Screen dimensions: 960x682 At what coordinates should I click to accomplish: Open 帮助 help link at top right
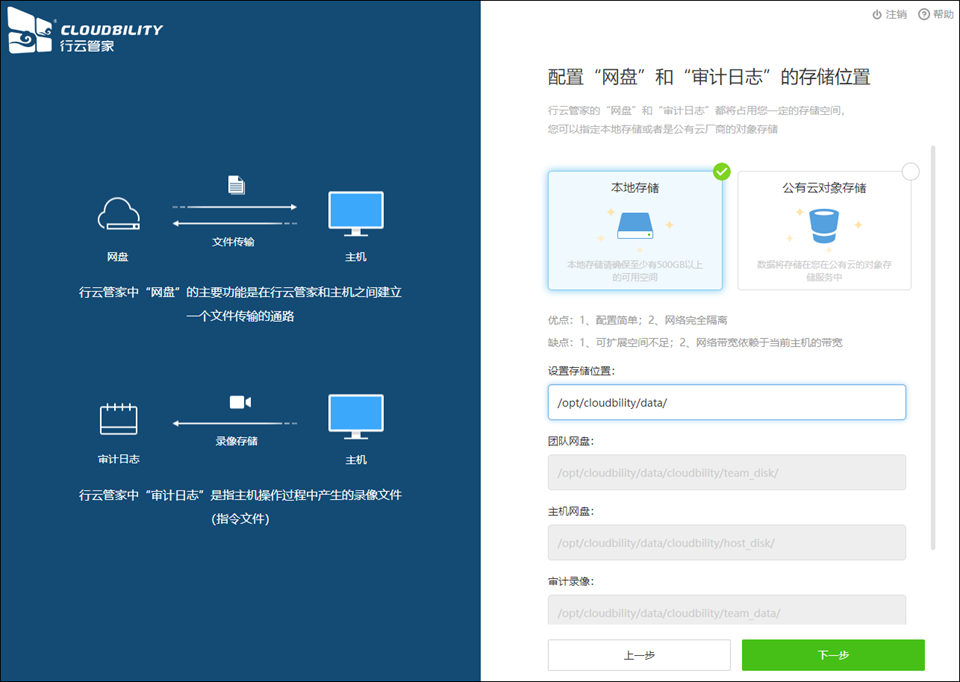(936, 14)
